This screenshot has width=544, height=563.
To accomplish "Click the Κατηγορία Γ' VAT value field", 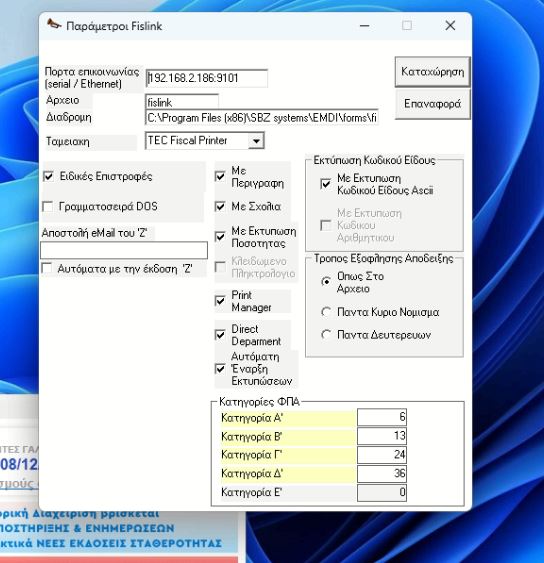I will [x=382, y=455].
